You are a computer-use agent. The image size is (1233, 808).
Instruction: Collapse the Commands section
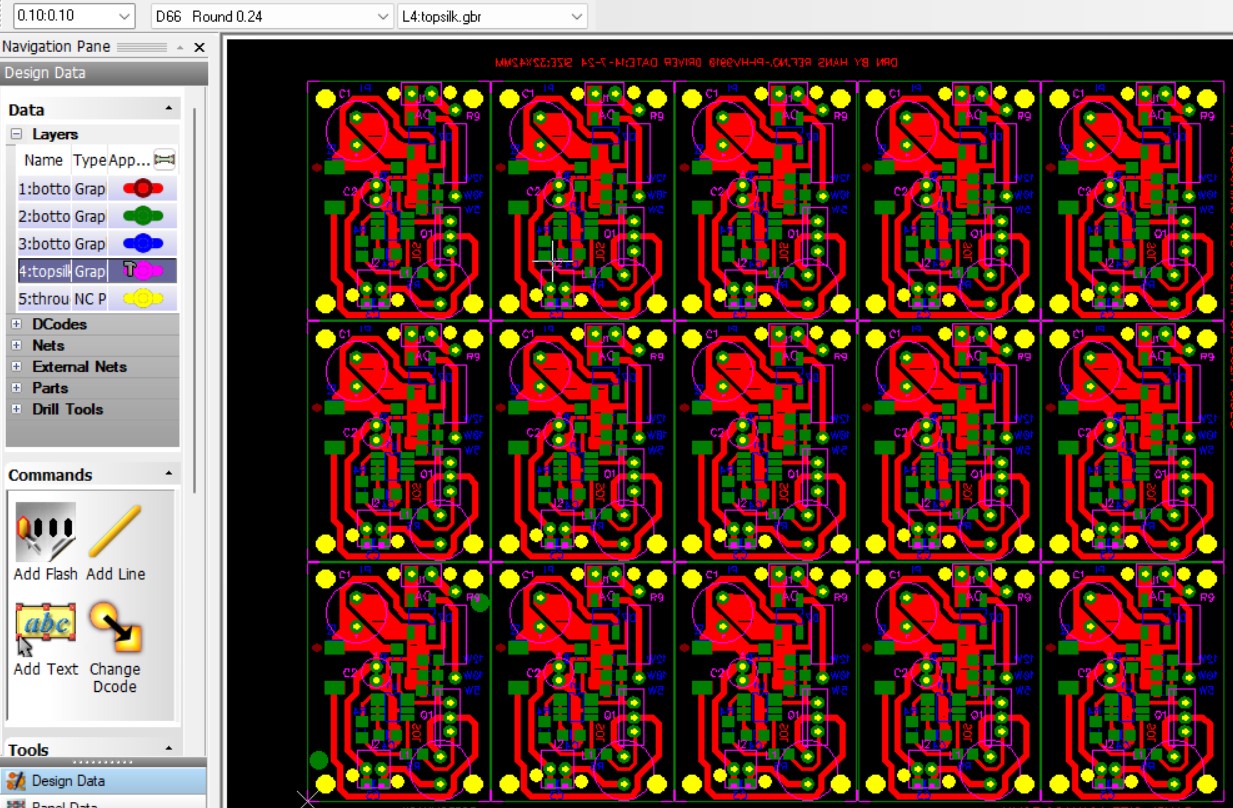pos(168,474)
